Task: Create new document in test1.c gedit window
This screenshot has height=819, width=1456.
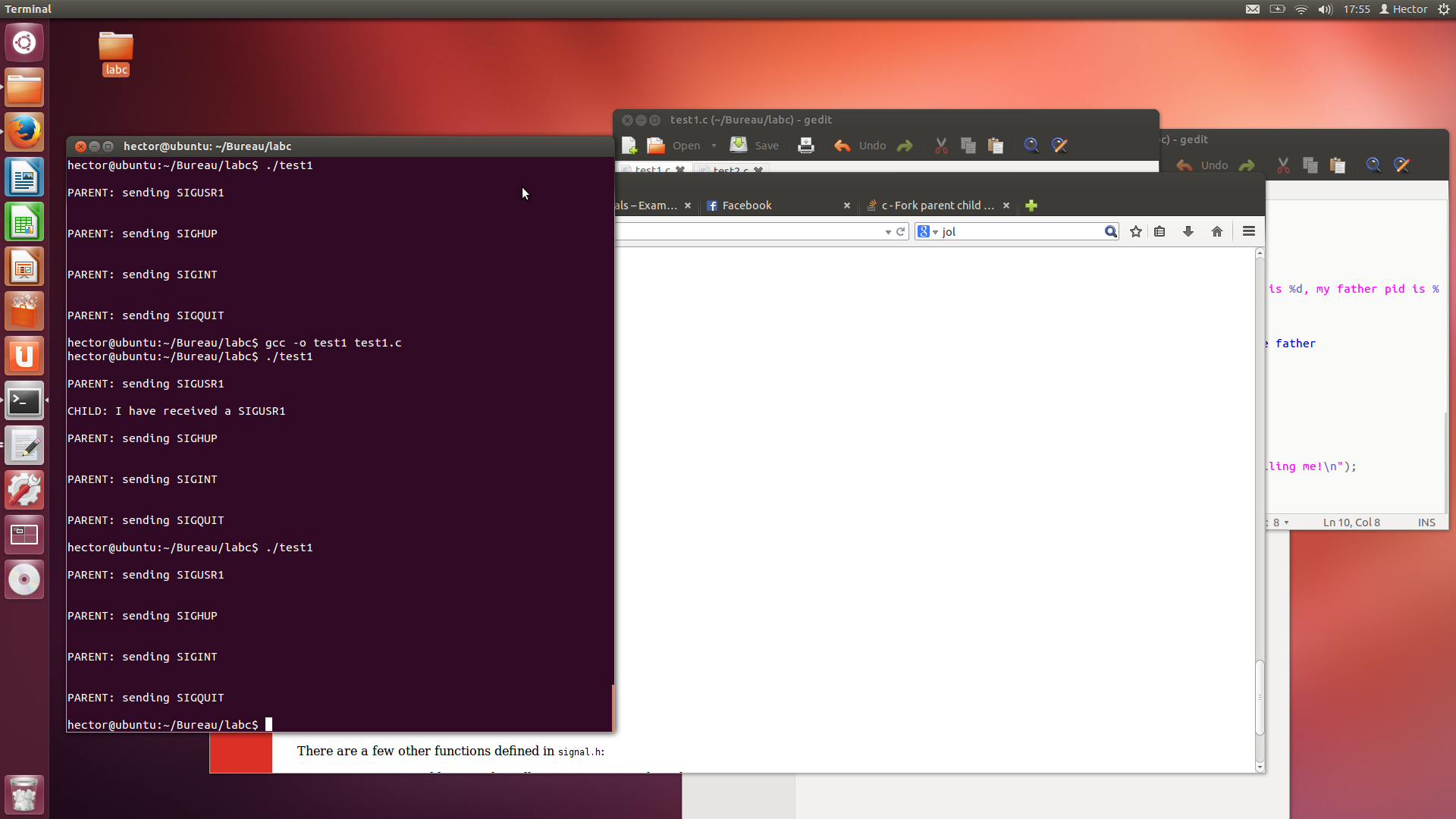Action: (629, 145)
